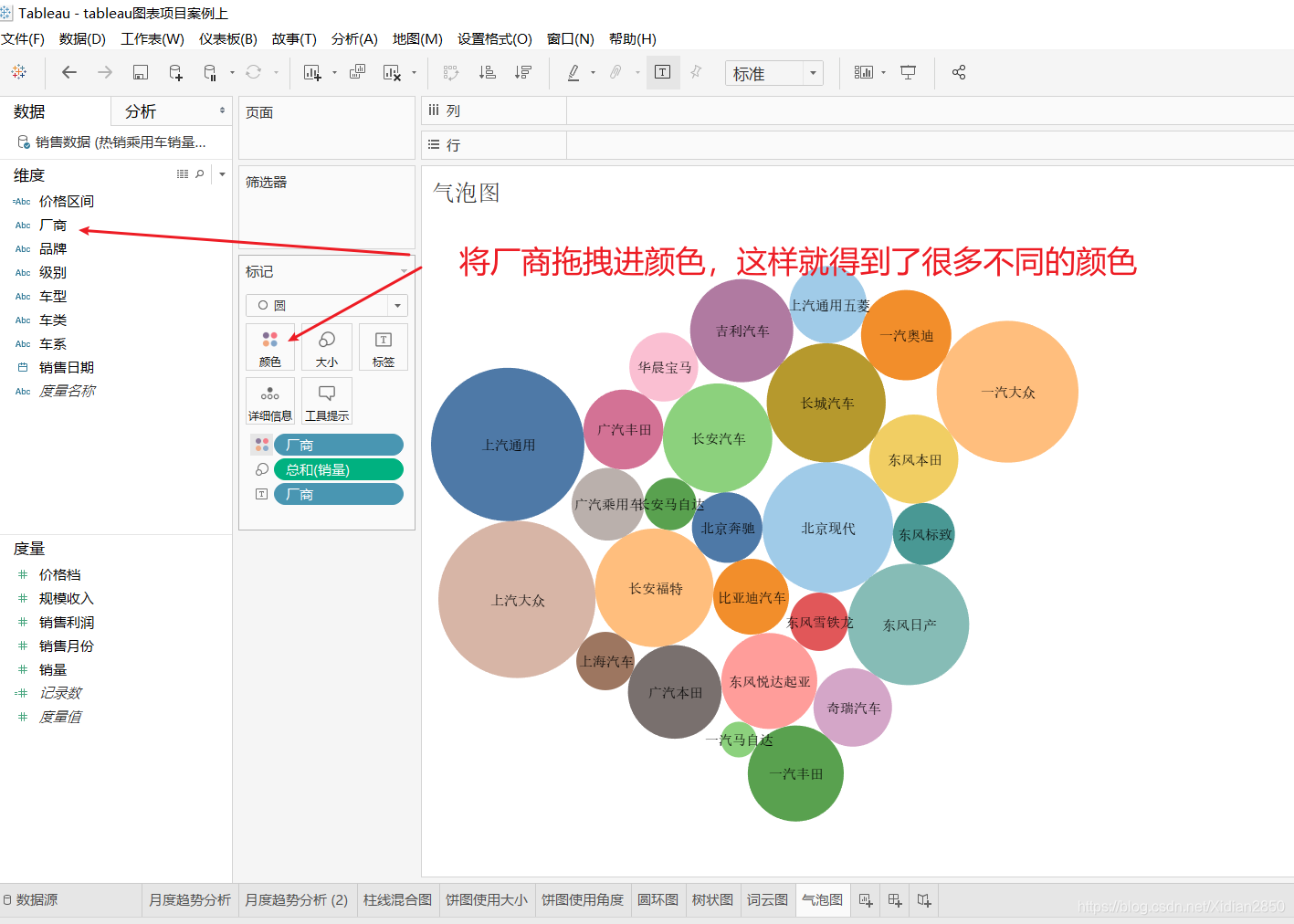Click the clear sheet icon
Screen dimensions: 1294x924
click(x=392, y=72)
